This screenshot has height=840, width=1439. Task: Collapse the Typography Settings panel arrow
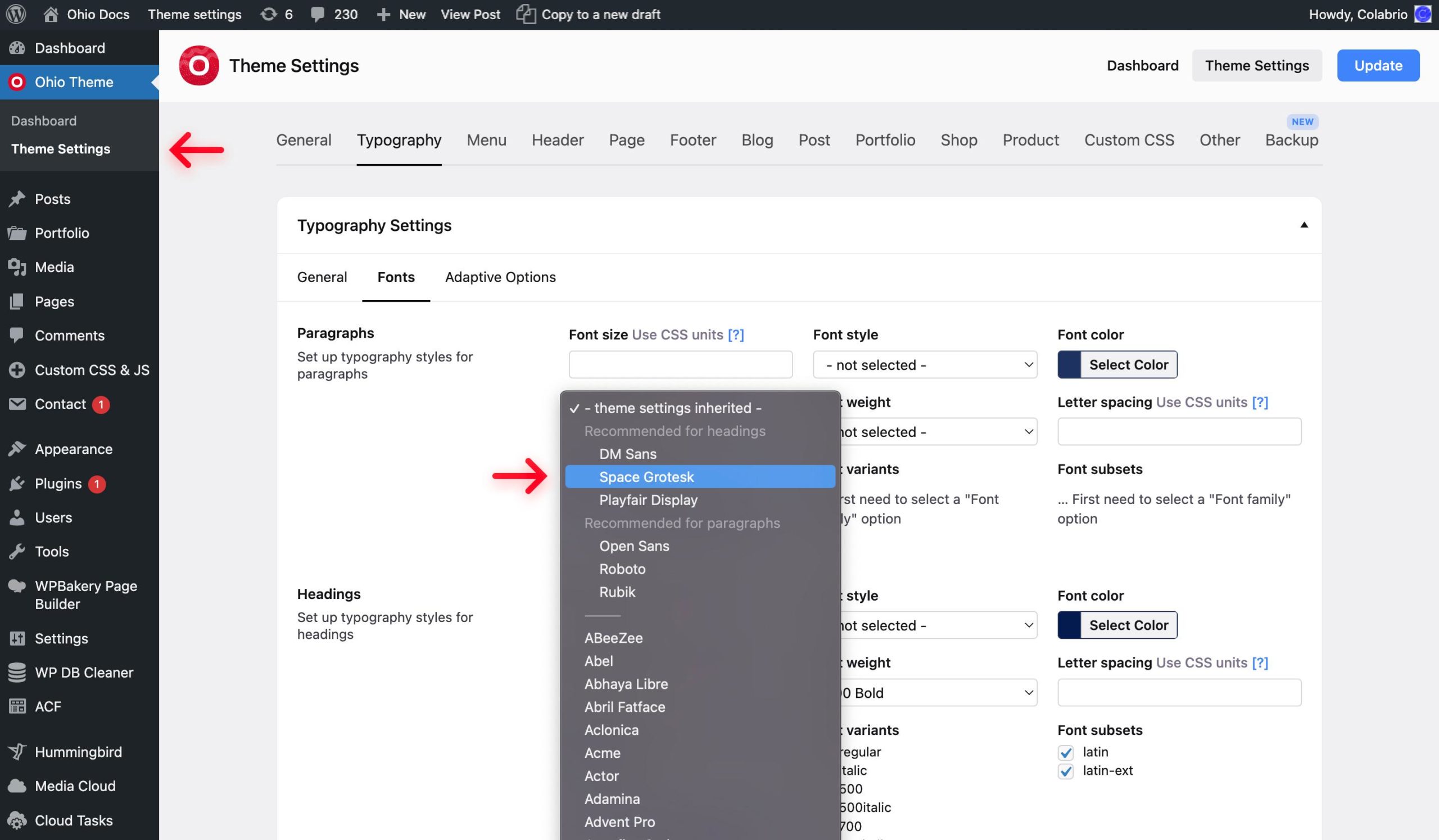click(x=1304, y=225)
